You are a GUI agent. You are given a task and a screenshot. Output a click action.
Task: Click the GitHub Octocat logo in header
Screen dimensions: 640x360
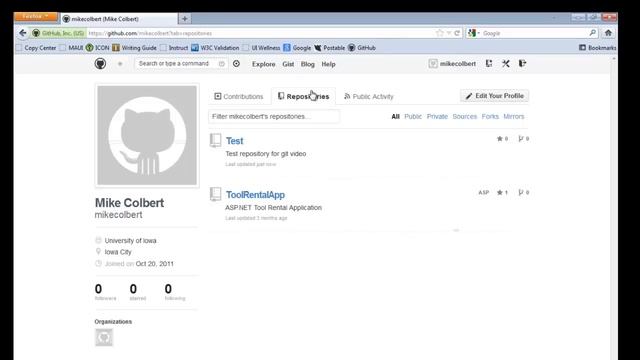pyautogui.click(x=100, y=64)
